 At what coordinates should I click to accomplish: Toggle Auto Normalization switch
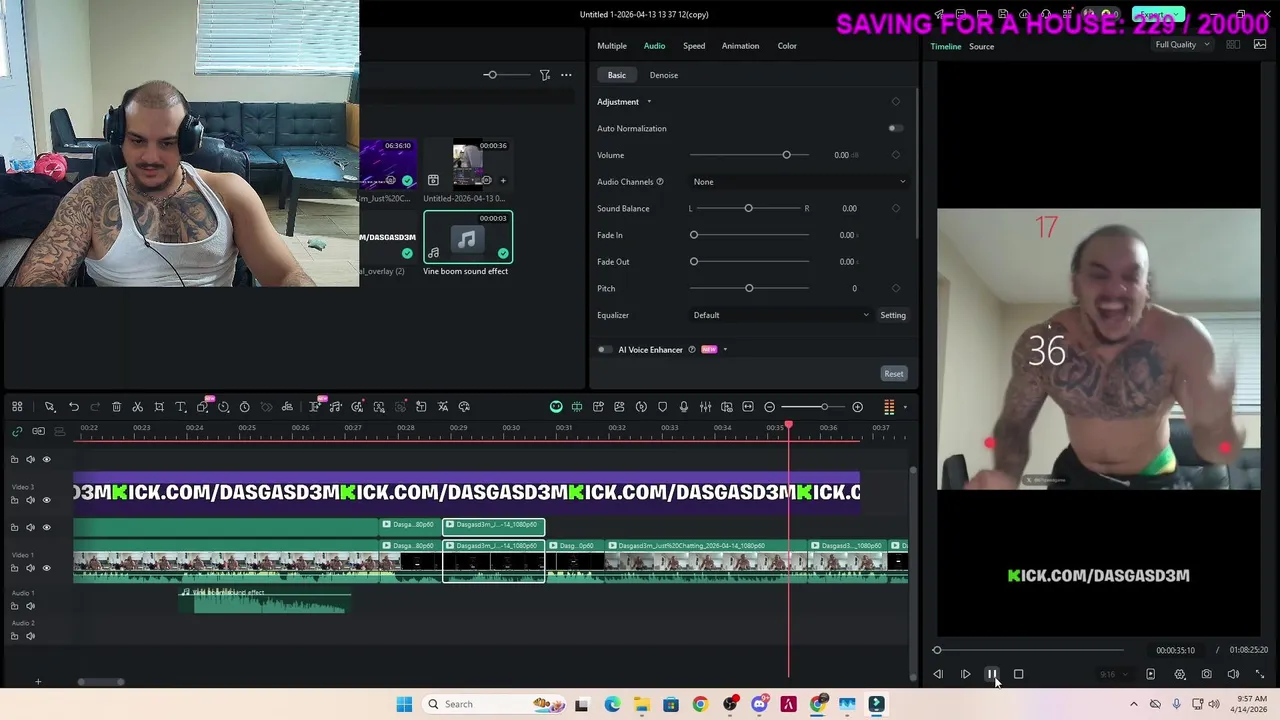(x=895, y=128)
